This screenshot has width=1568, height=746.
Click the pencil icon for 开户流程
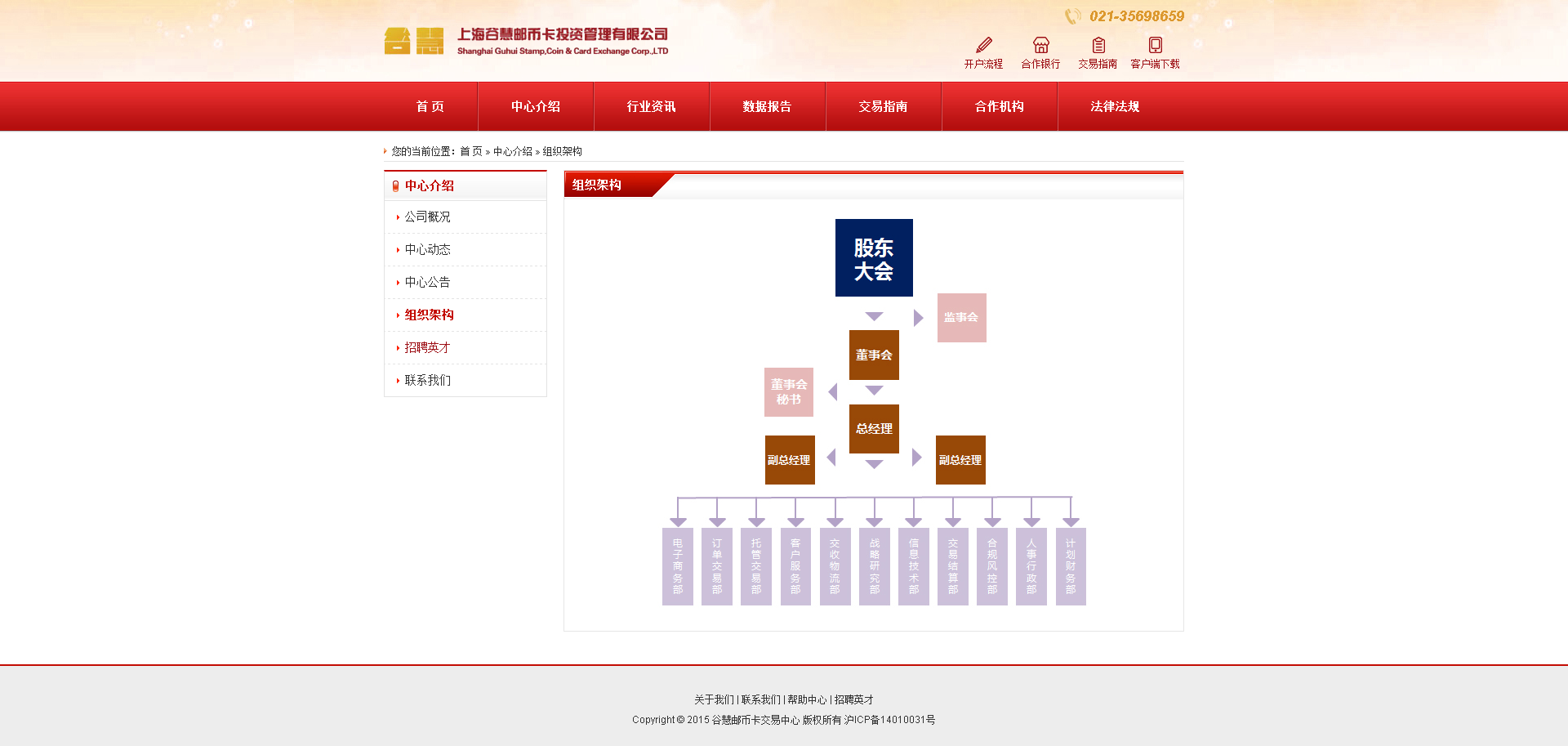coord(984,45)
